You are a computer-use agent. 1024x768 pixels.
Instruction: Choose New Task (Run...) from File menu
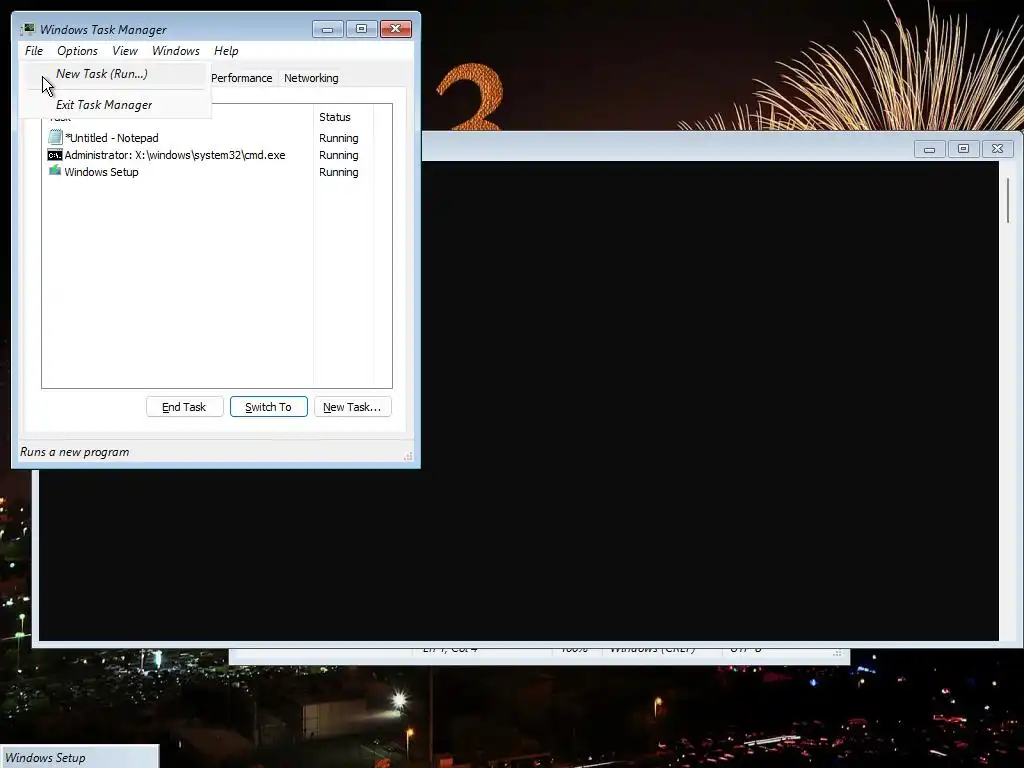click(114, 74)
